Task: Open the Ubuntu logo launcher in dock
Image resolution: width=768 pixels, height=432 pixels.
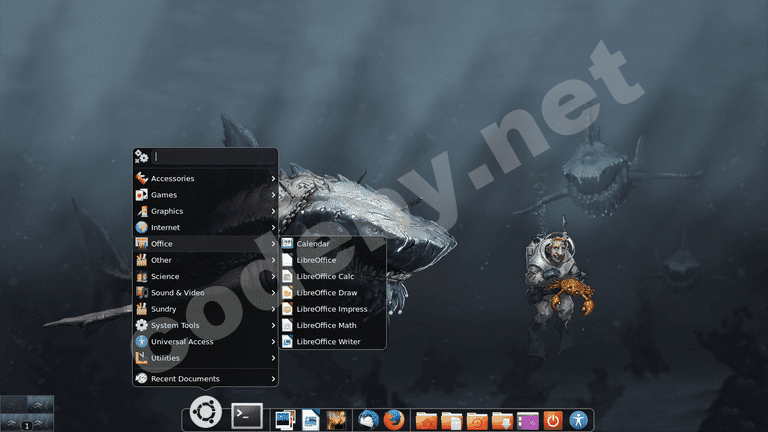Action: (x=206, y=411)
